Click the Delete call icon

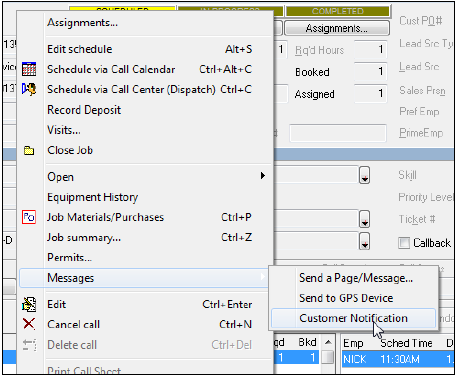pos(29,345)
